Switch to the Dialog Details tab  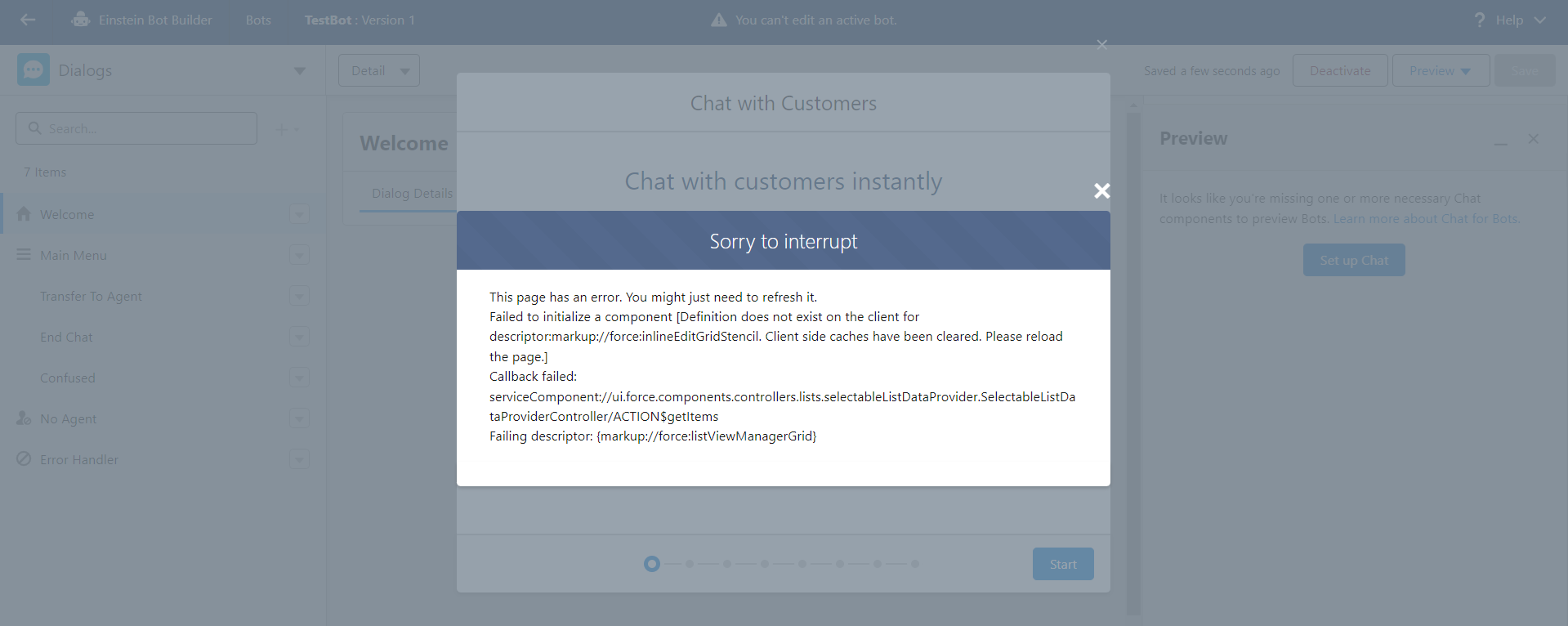412,194
